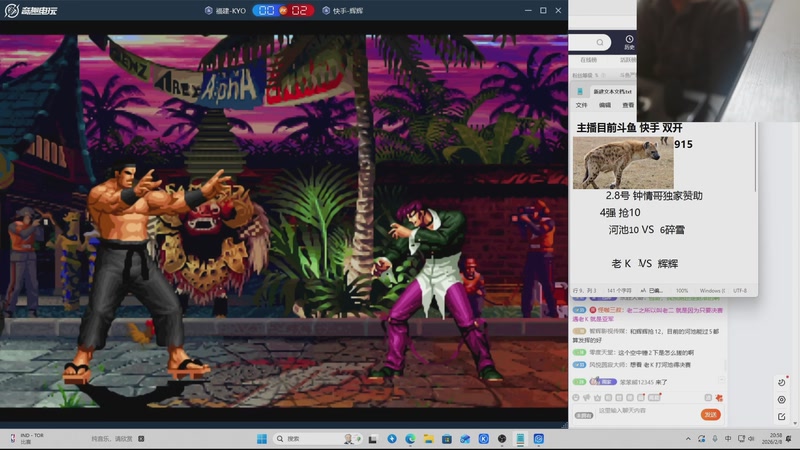Click the moon clock icon in right sidebar
800x450 pixels.
pos(782,382)
